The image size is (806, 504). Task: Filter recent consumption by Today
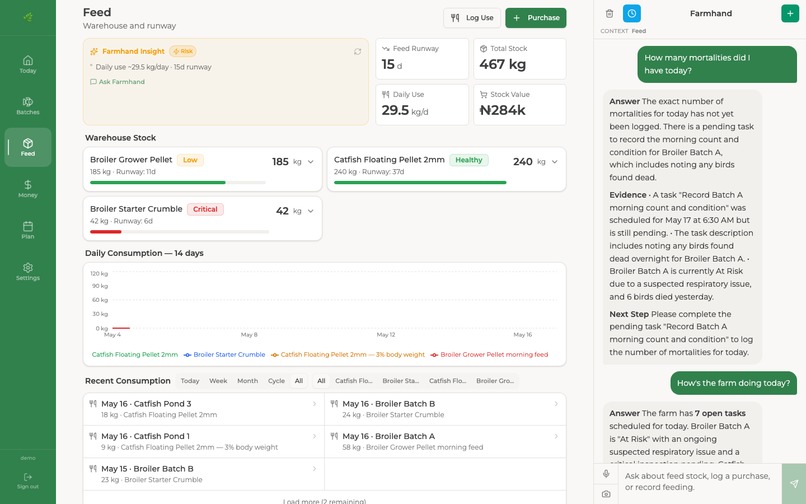coord(190,381)
